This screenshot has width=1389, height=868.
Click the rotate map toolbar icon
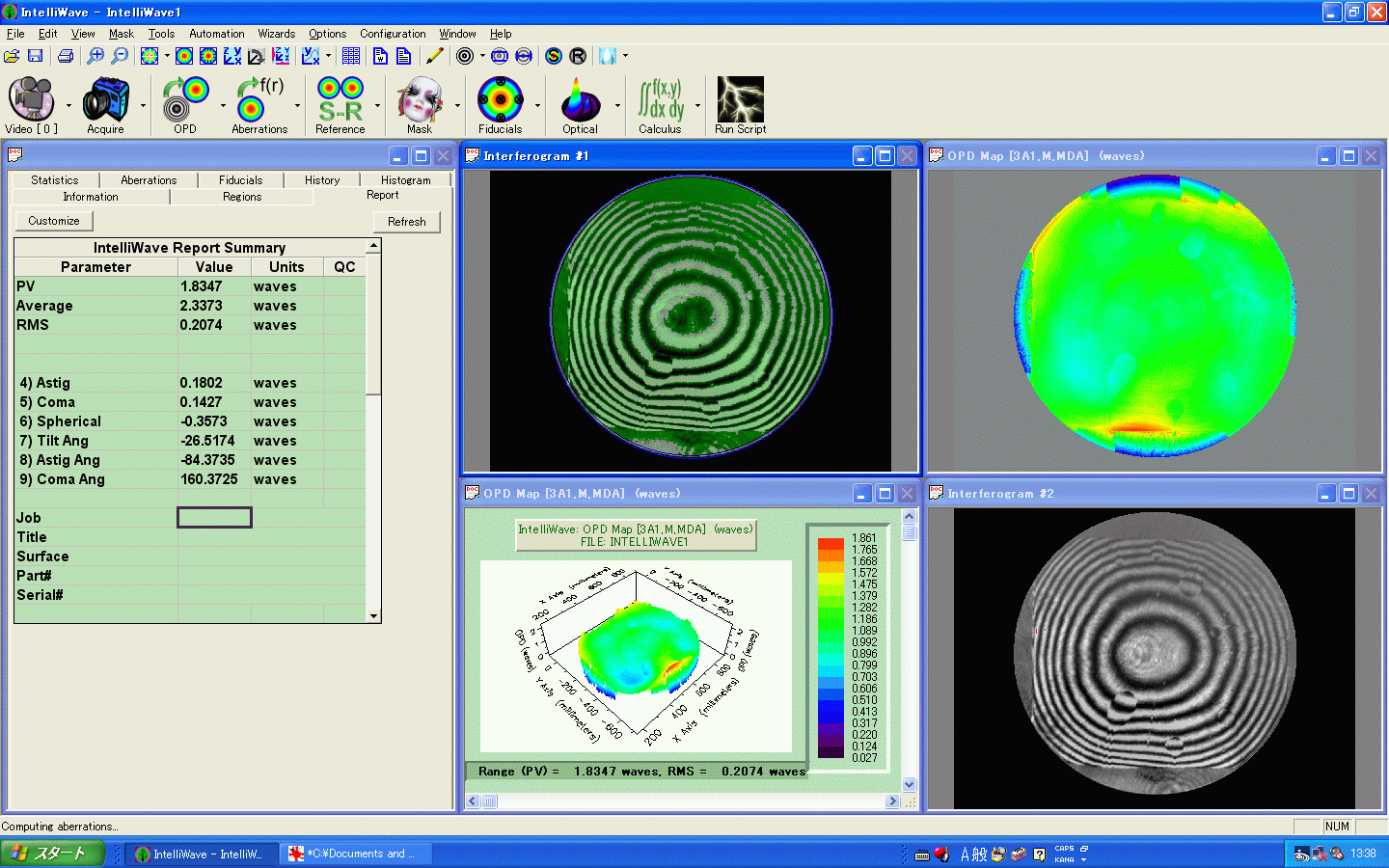(256, 56)
